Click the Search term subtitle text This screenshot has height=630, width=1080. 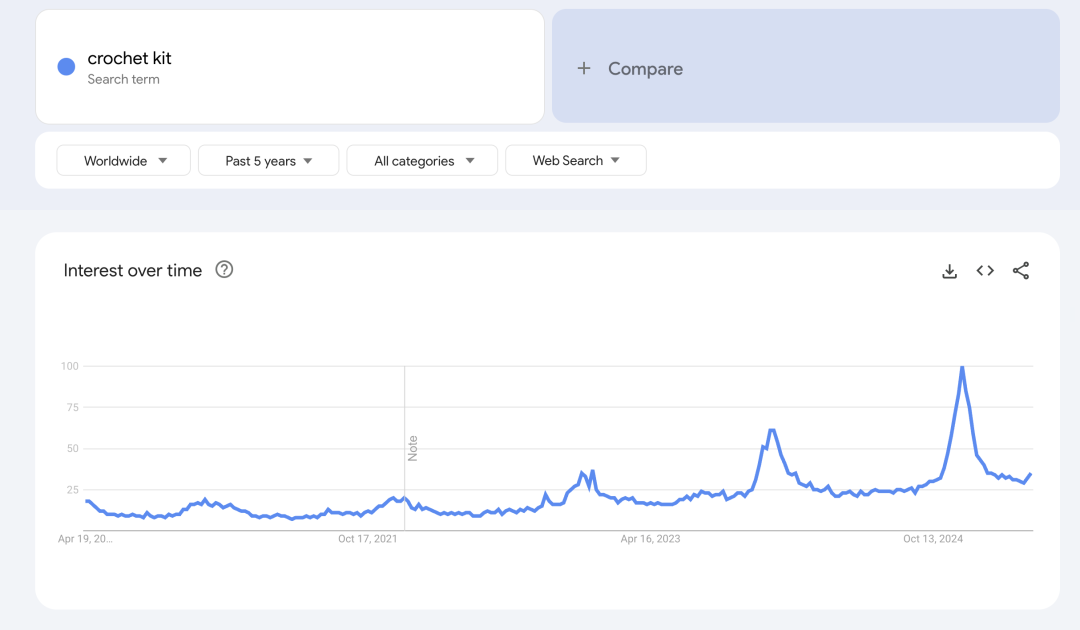coord(123,79)
